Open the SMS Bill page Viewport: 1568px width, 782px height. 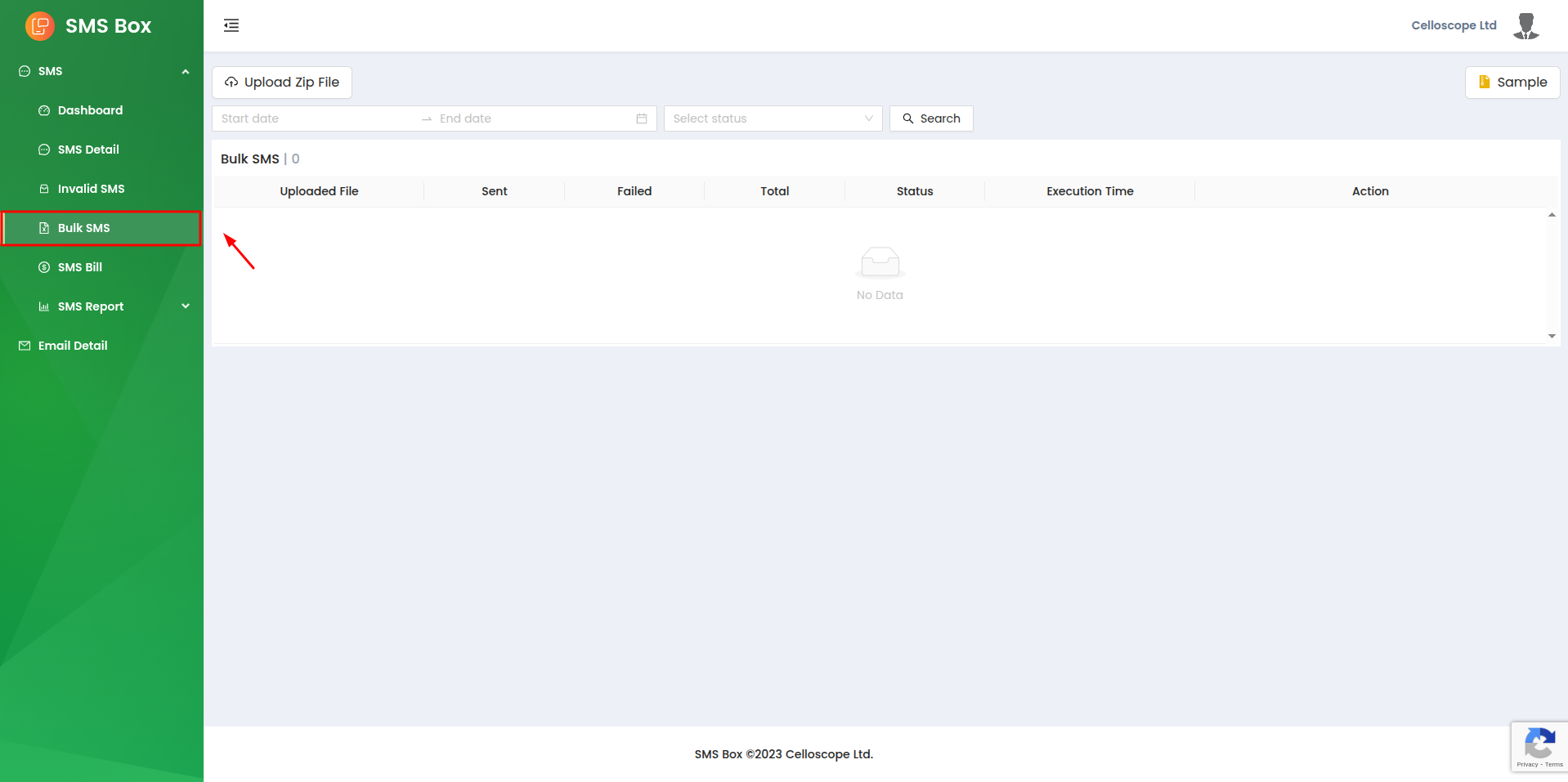point(79,267)
